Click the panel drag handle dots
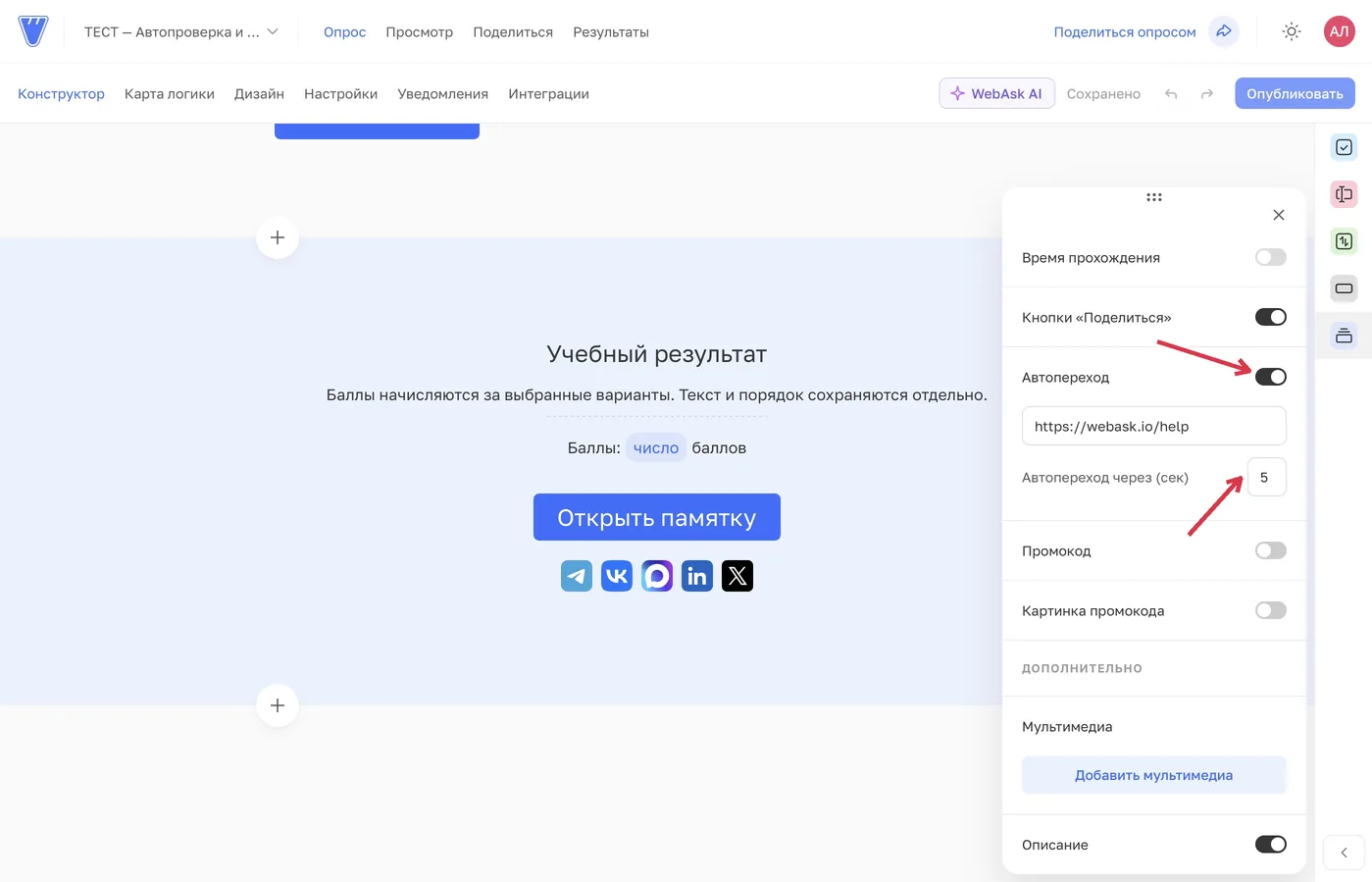 (x=1154, y=197)
